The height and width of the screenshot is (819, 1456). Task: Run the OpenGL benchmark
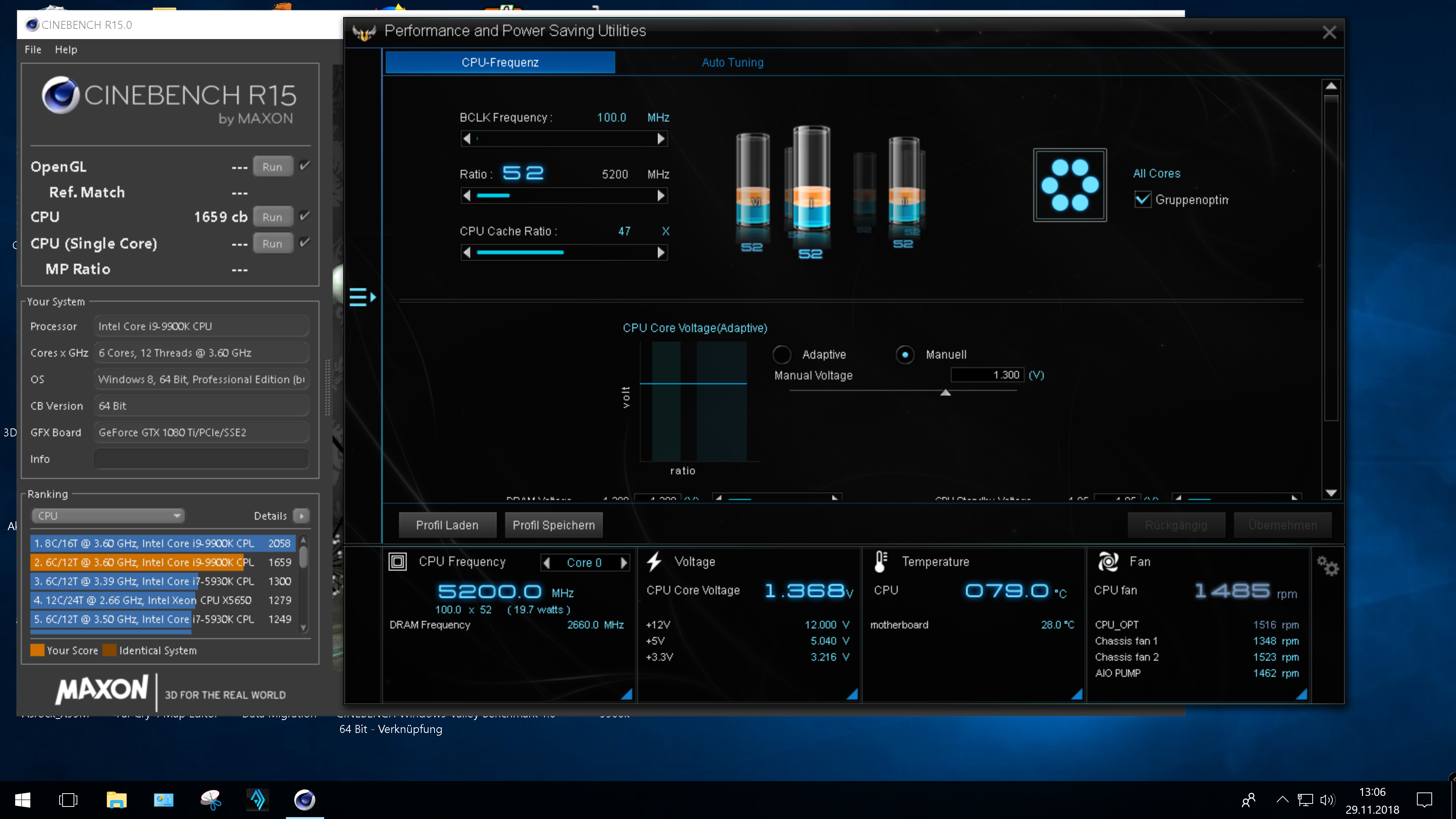click(x=273, y=167)
